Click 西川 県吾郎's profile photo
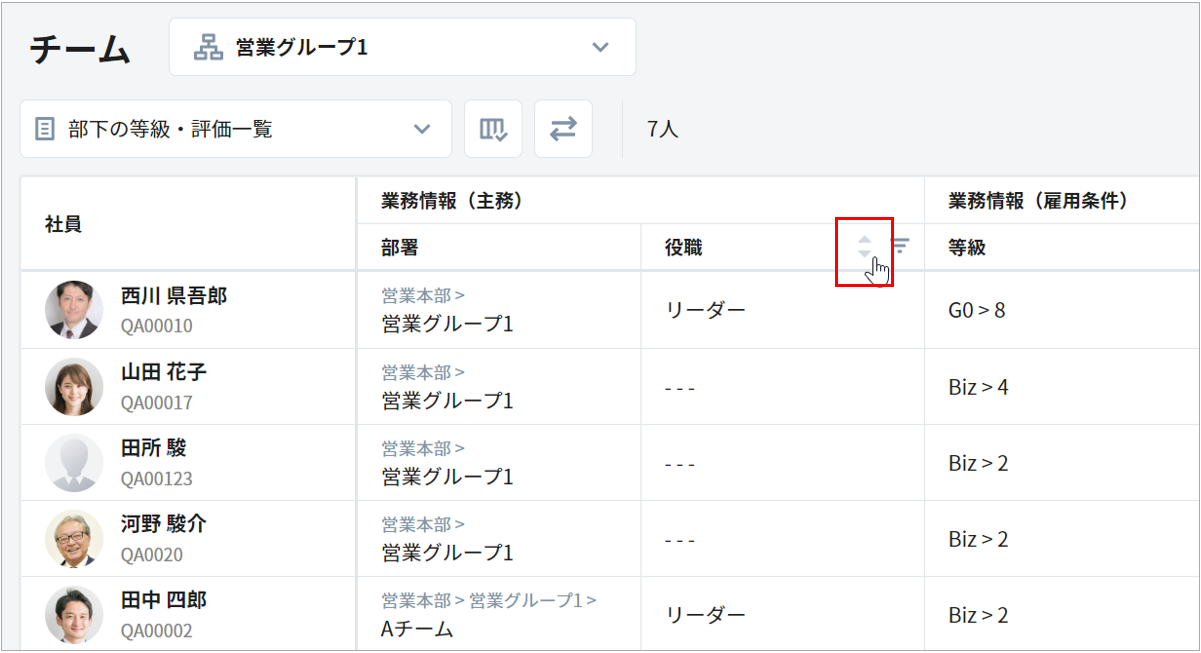 [74, 310]
